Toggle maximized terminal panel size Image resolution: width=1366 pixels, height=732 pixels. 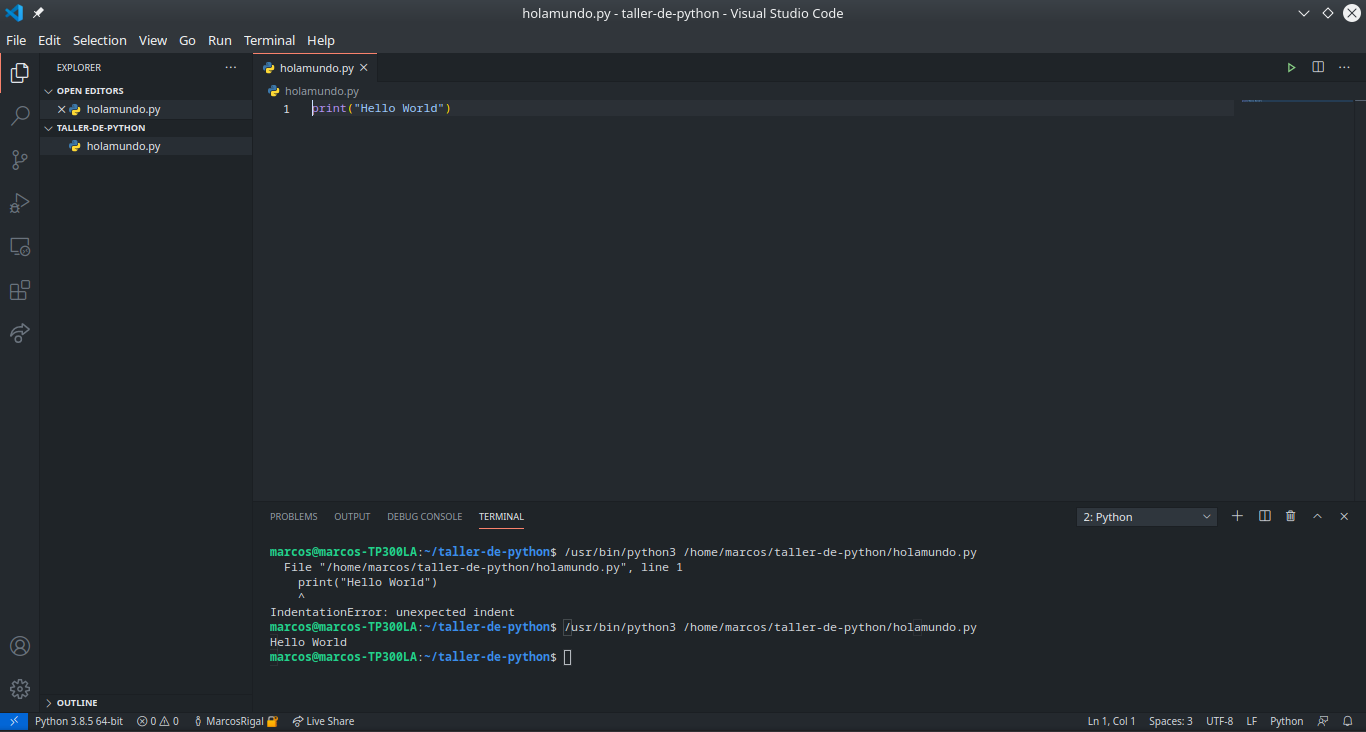coord(1317,516)
